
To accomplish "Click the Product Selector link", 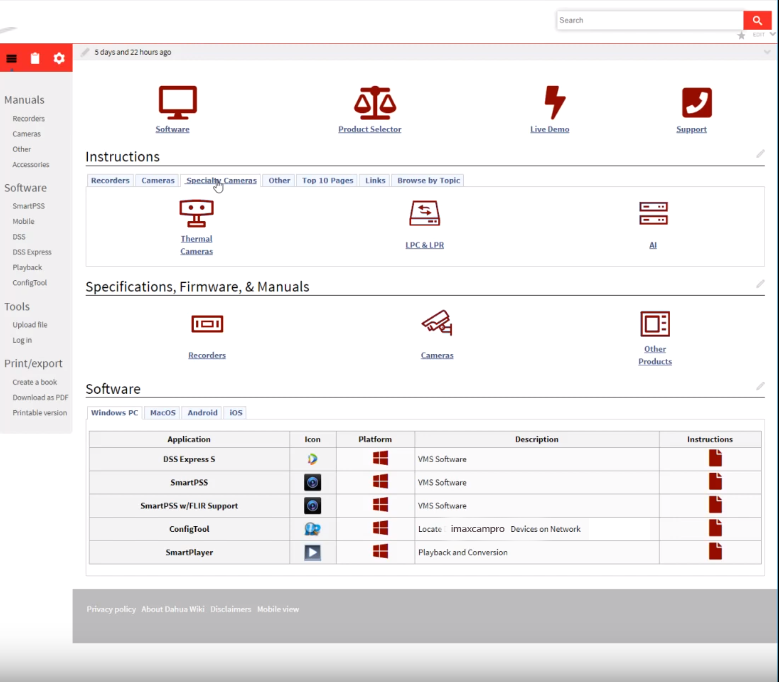I will pos(370,129).
